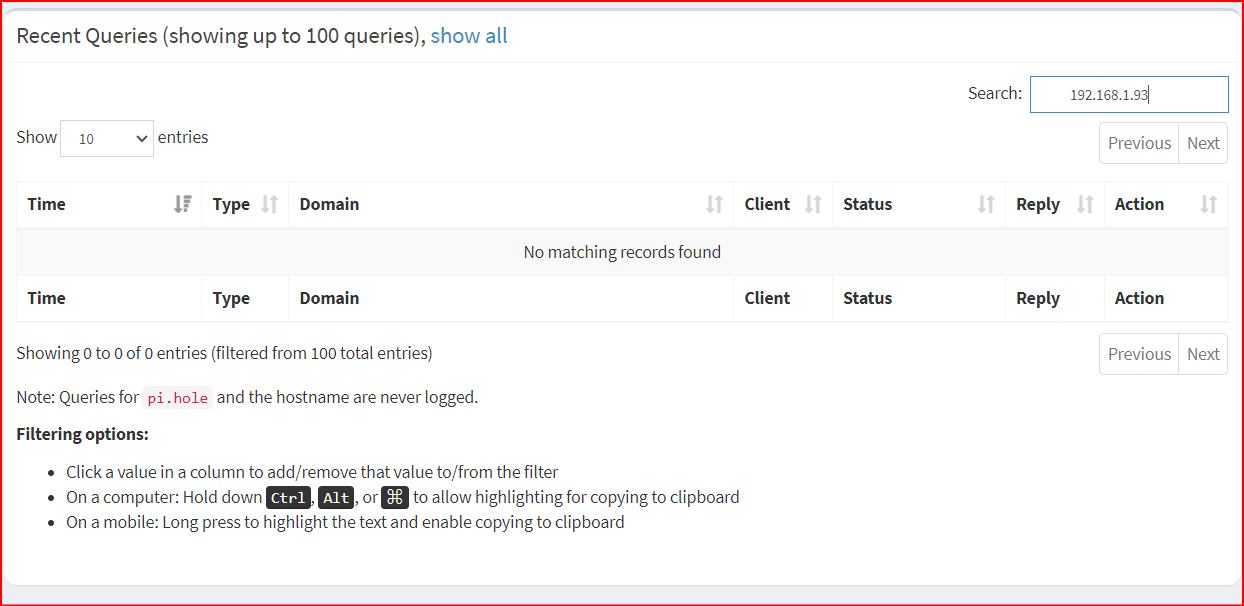Click the Domain column header sort arrows
1244x606 pixels.
click(714, 204)
